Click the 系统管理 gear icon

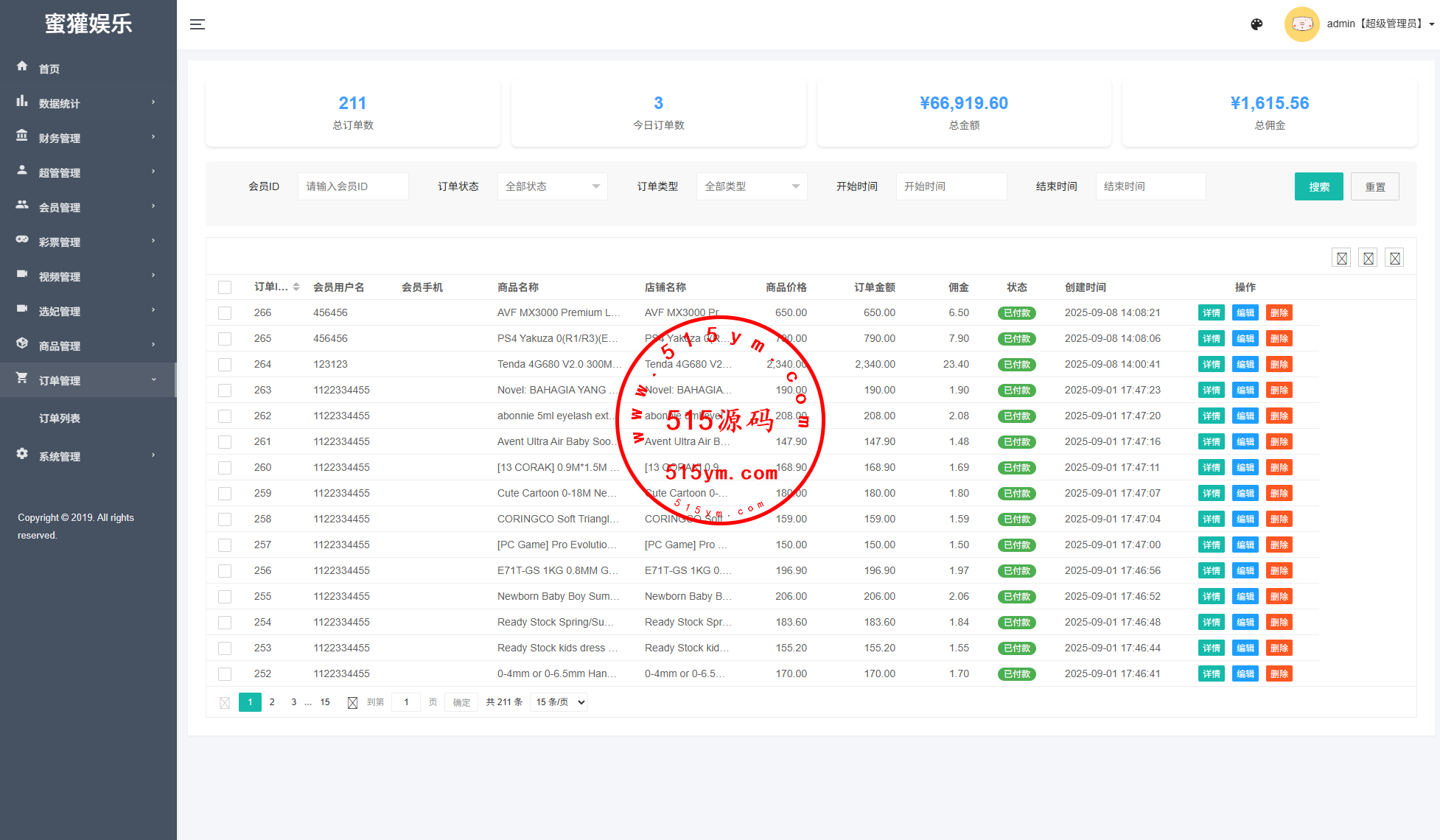pos(22,454)
